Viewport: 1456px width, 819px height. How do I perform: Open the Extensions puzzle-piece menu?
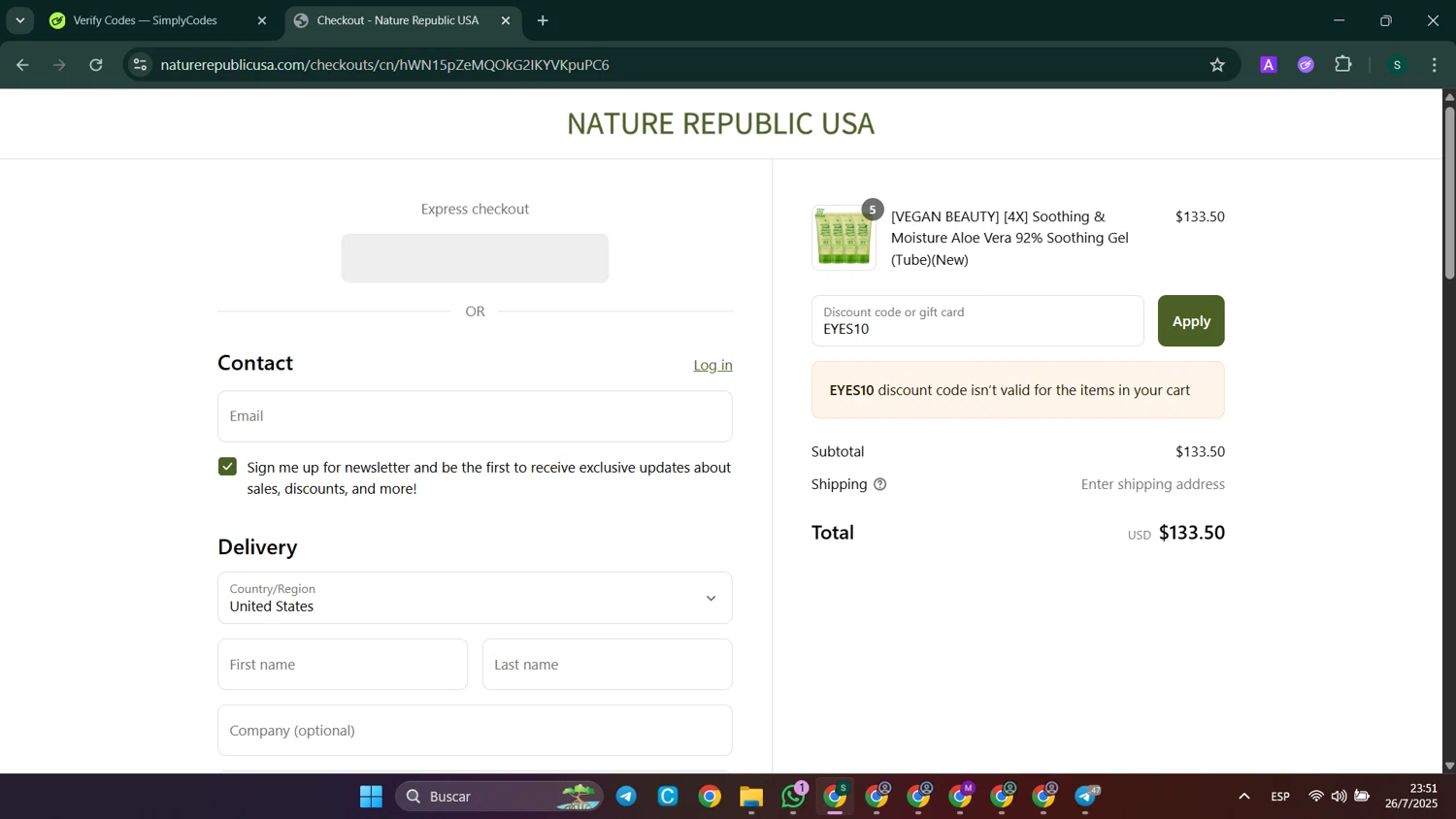(x=1343, y=65)
